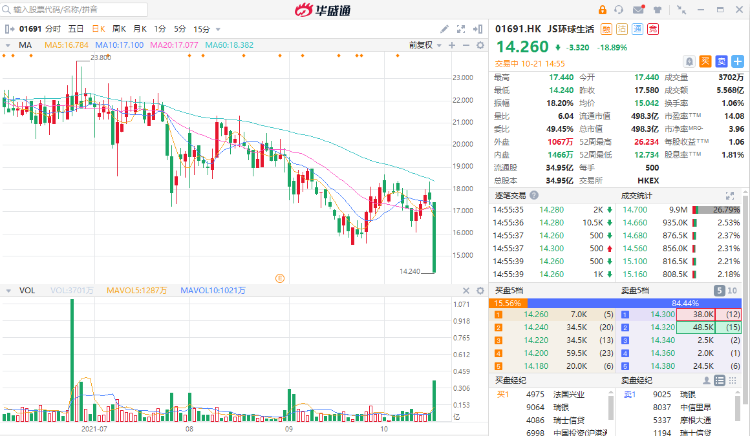This screenshot has height=436, width=750.
Task: Open more timeframes dropdown arrow
Action: pyautogui.click(x=218, y=30)
